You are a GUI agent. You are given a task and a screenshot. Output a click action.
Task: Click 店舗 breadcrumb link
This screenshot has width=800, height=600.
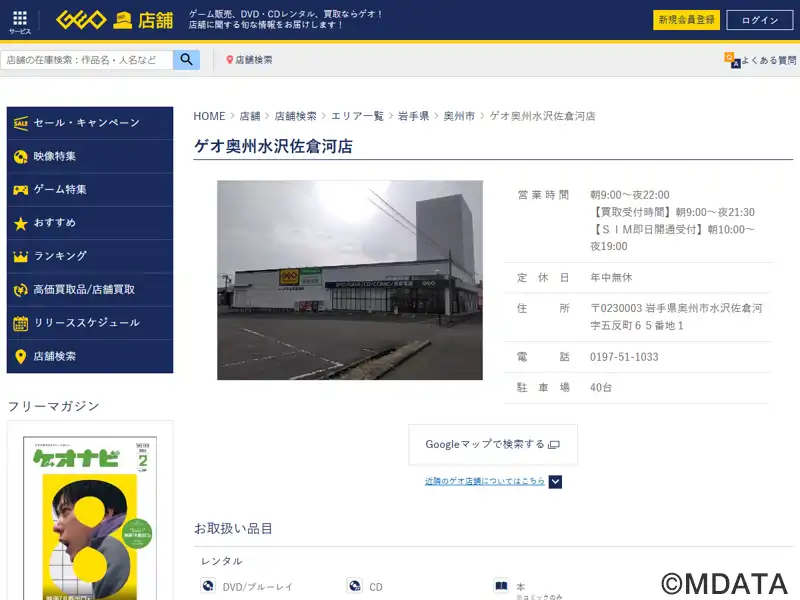pos(250,116)
